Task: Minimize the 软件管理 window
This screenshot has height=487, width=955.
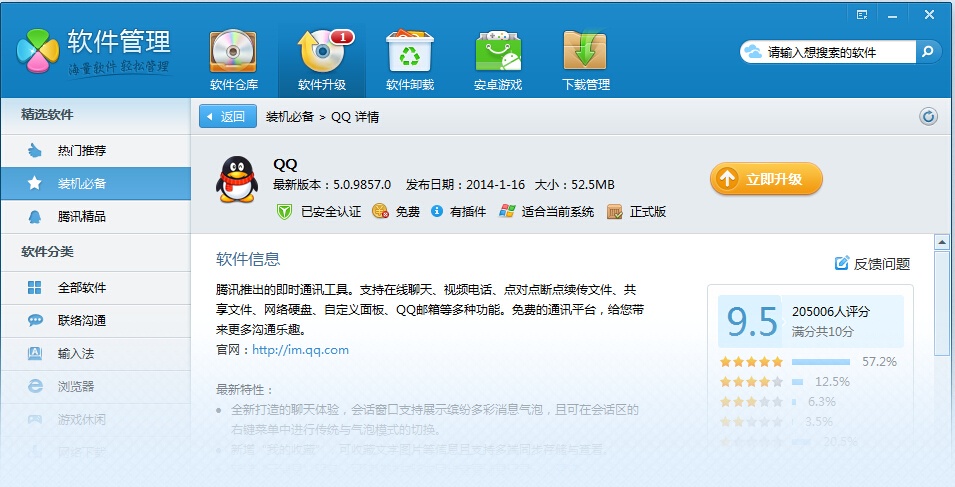Action: (x=893, y=15)
